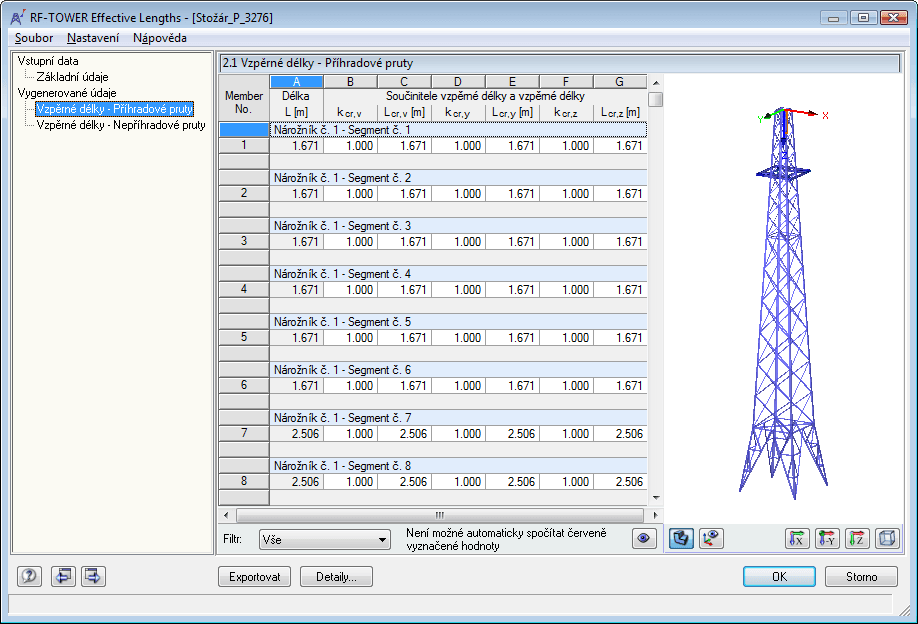
Task: Click k cr,z cell for member 8
Action: (566, 482)
